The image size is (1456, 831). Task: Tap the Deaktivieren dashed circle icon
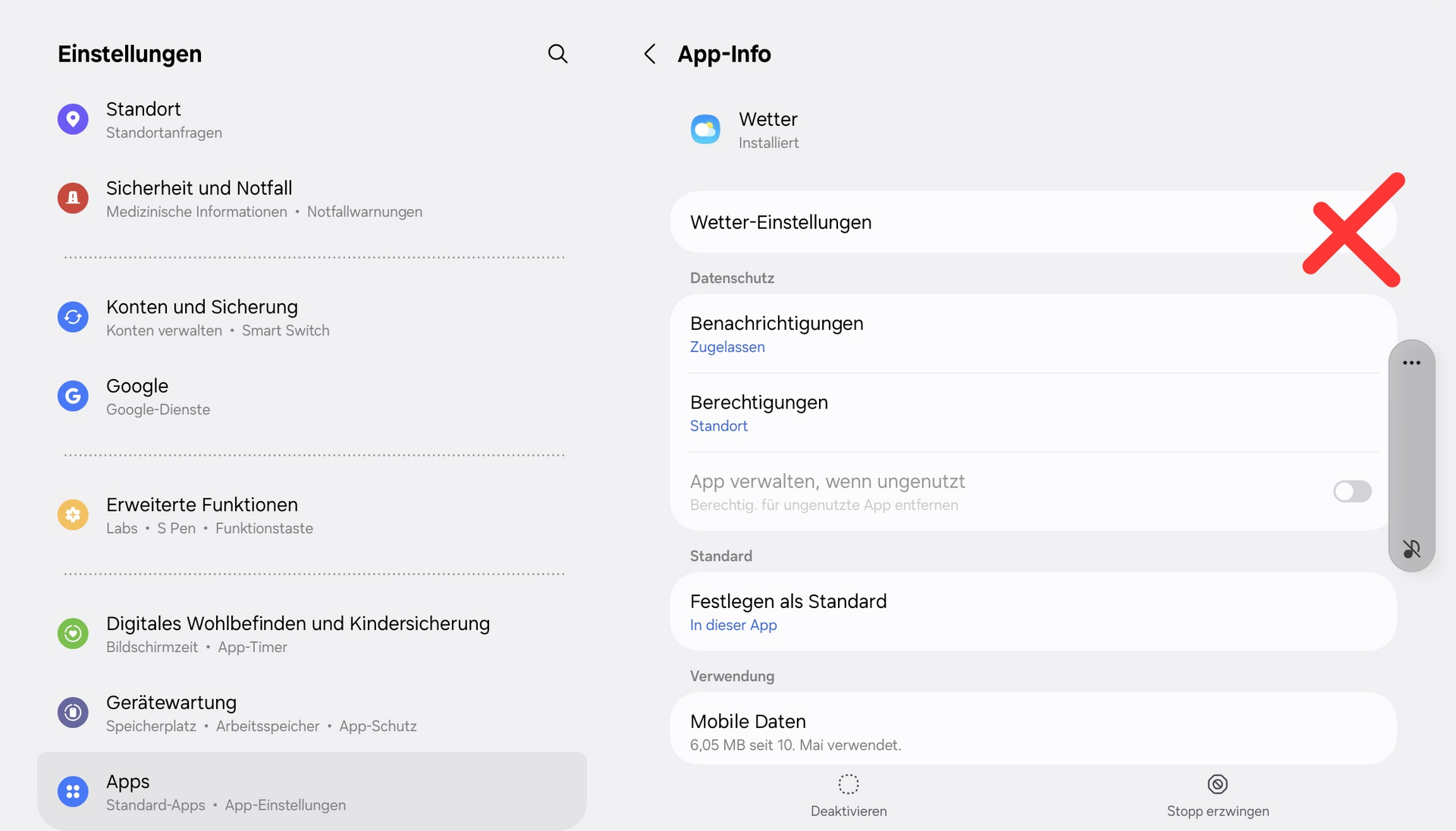pyautogui.click(x=849, y=784)
